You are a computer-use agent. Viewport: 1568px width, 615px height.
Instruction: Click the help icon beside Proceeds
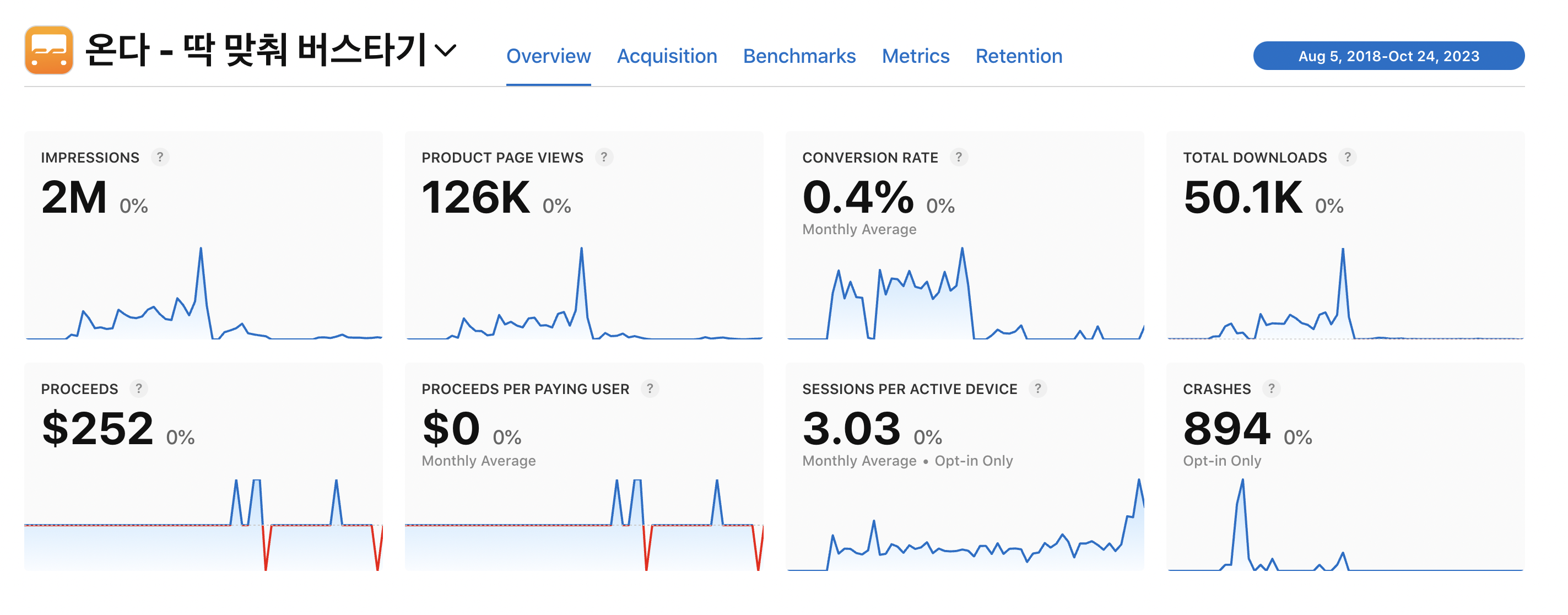(x=139, y=389)
